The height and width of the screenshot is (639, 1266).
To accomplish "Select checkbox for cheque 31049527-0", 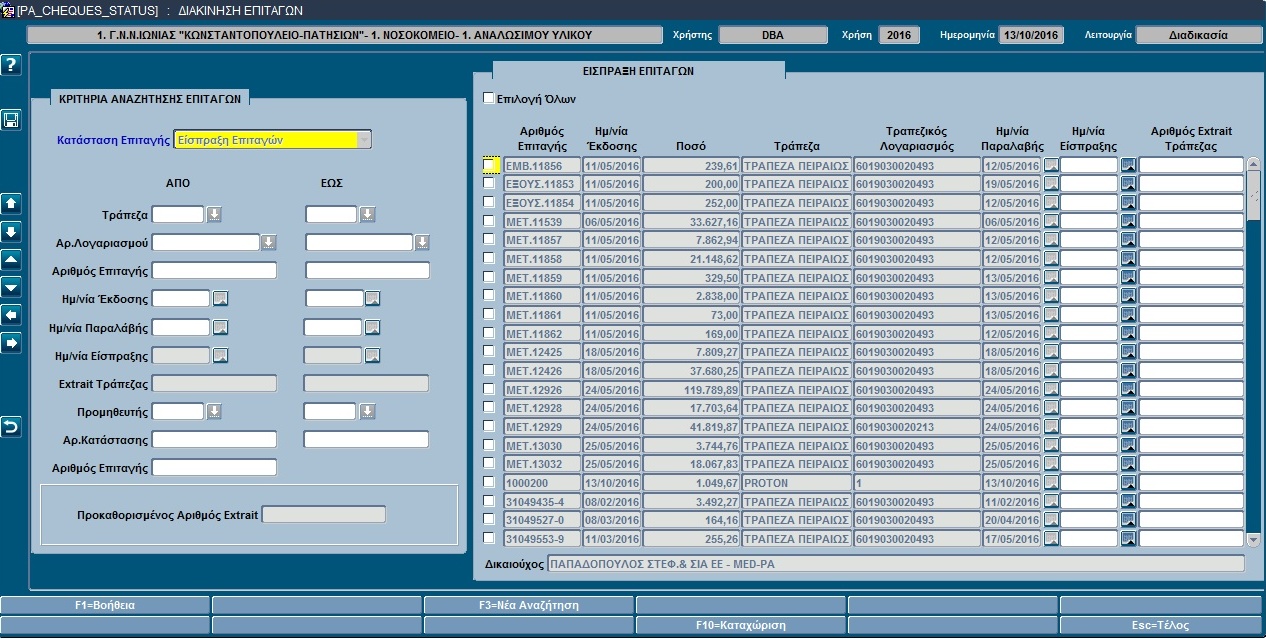I will click(x=489, y=519).
